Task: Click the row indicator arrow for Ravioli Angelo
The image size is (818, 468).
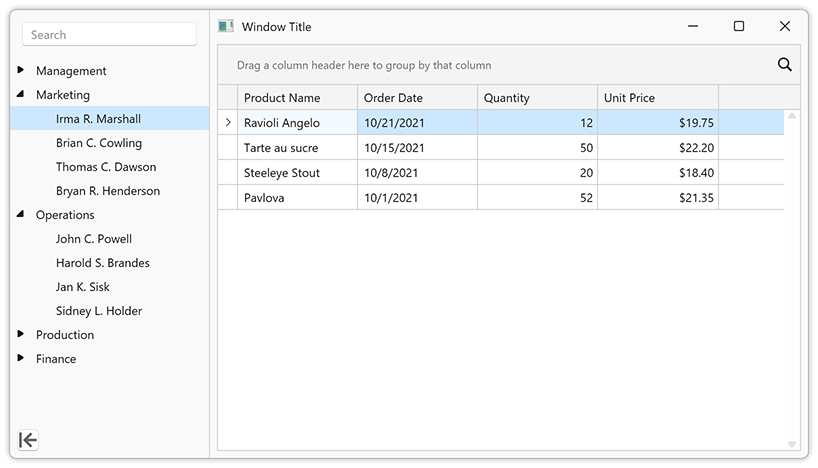Action: click(x=228, y=123)
